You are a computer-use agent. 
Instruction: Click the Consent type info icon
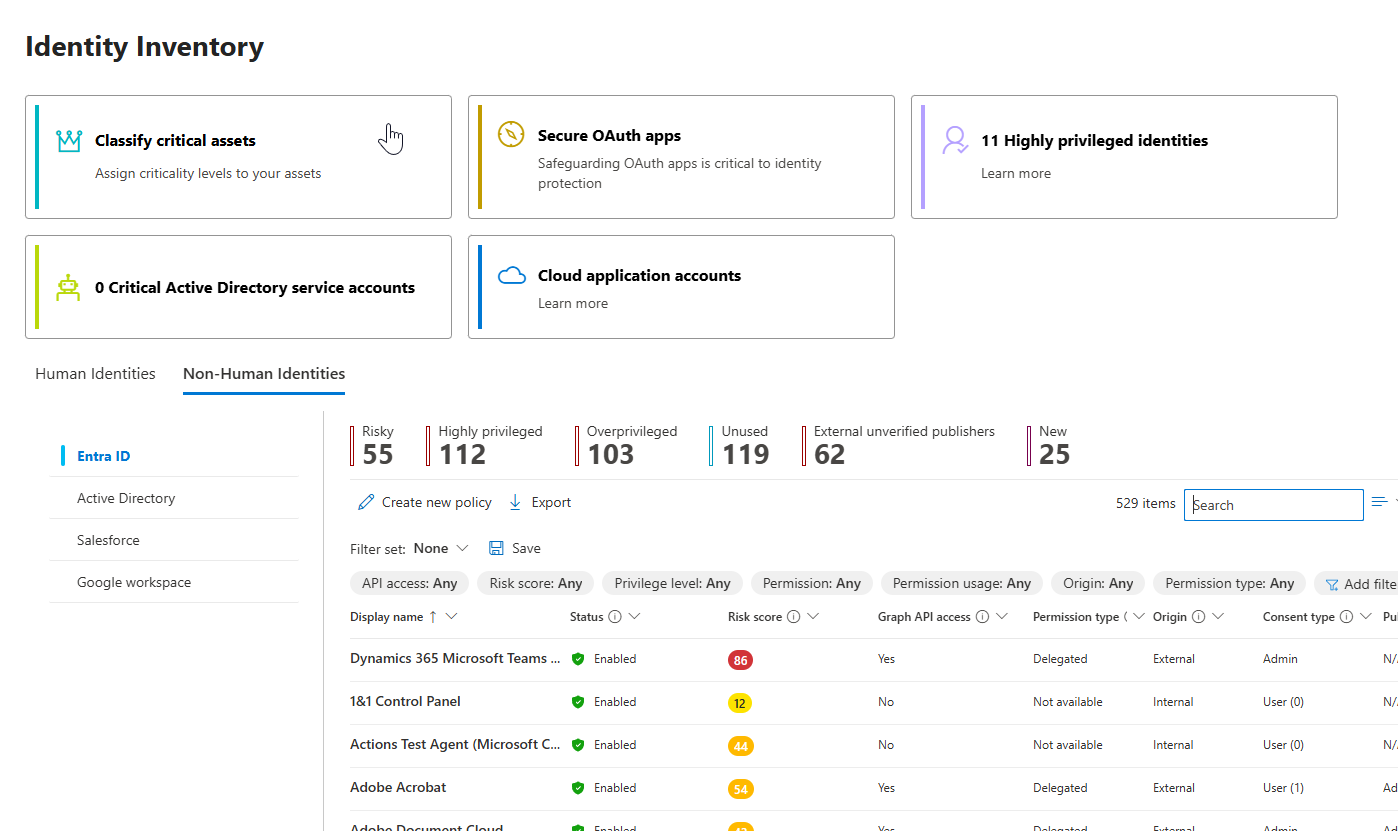pos(1346,617)
